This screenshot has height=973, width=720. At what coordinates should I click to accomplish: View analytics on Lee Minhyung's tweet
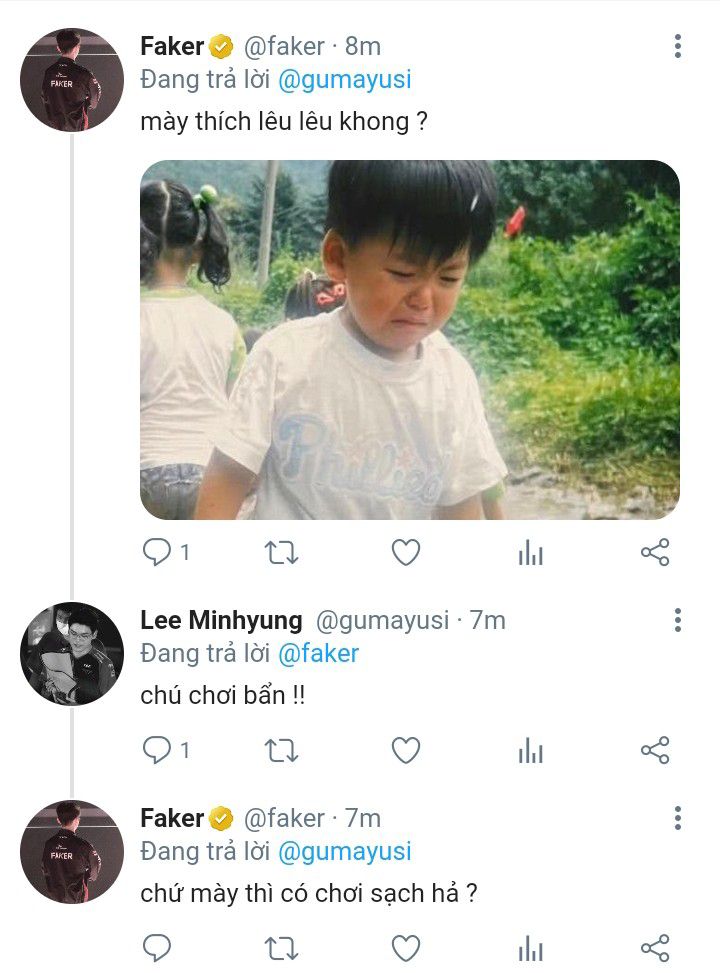point(530,750)
